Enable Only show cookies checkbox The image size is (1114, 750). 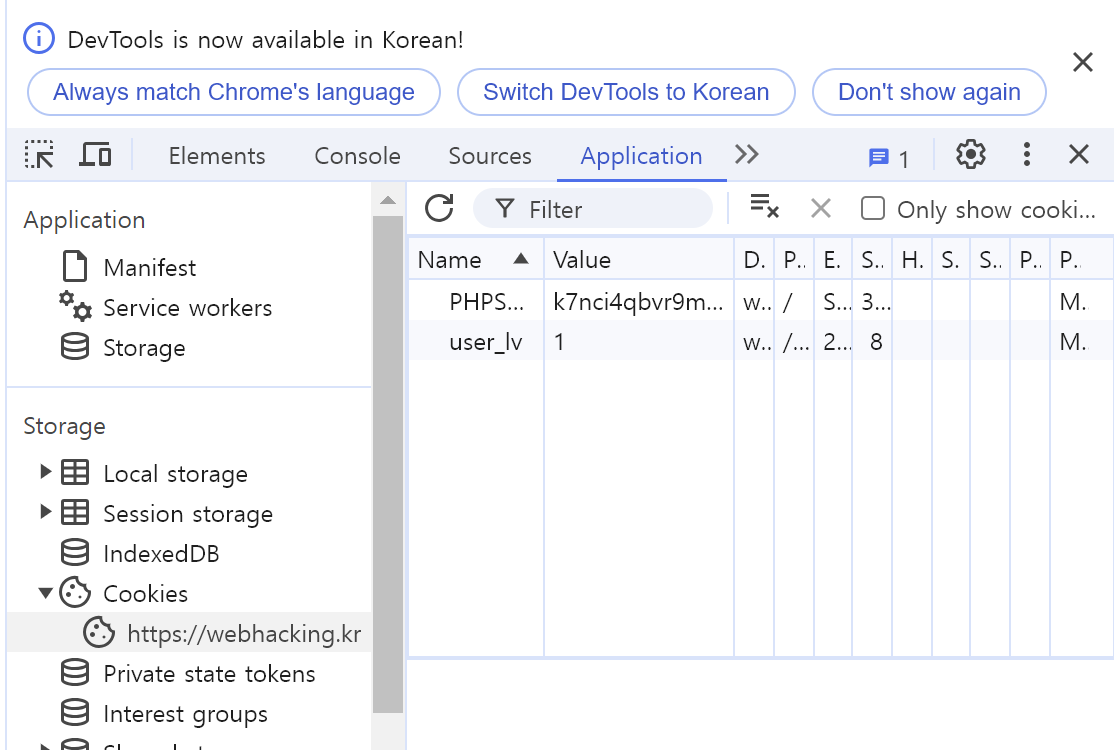click(x=873, y=208)
